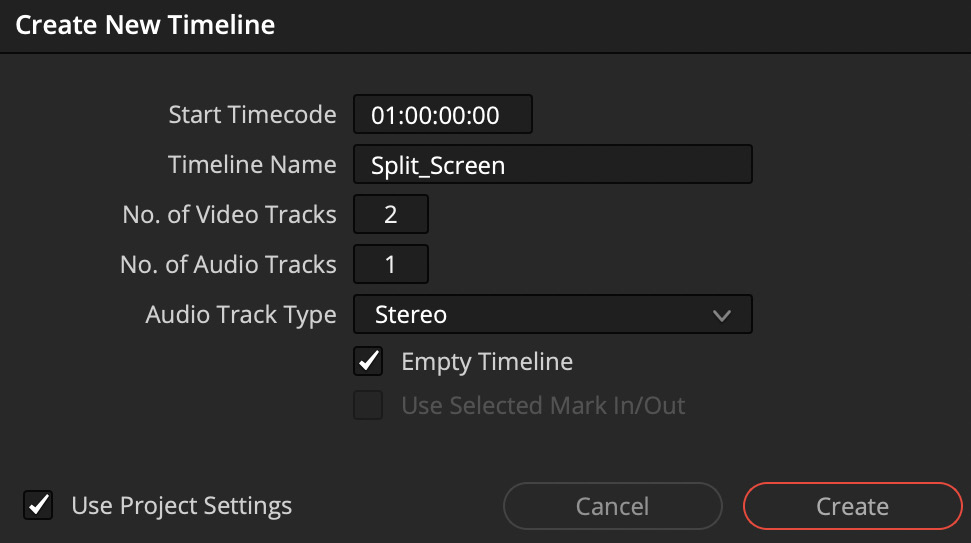Click the No. of Audio Tracks label
The height and width of the screenshot is (543, 971).
tap(228, 264)
